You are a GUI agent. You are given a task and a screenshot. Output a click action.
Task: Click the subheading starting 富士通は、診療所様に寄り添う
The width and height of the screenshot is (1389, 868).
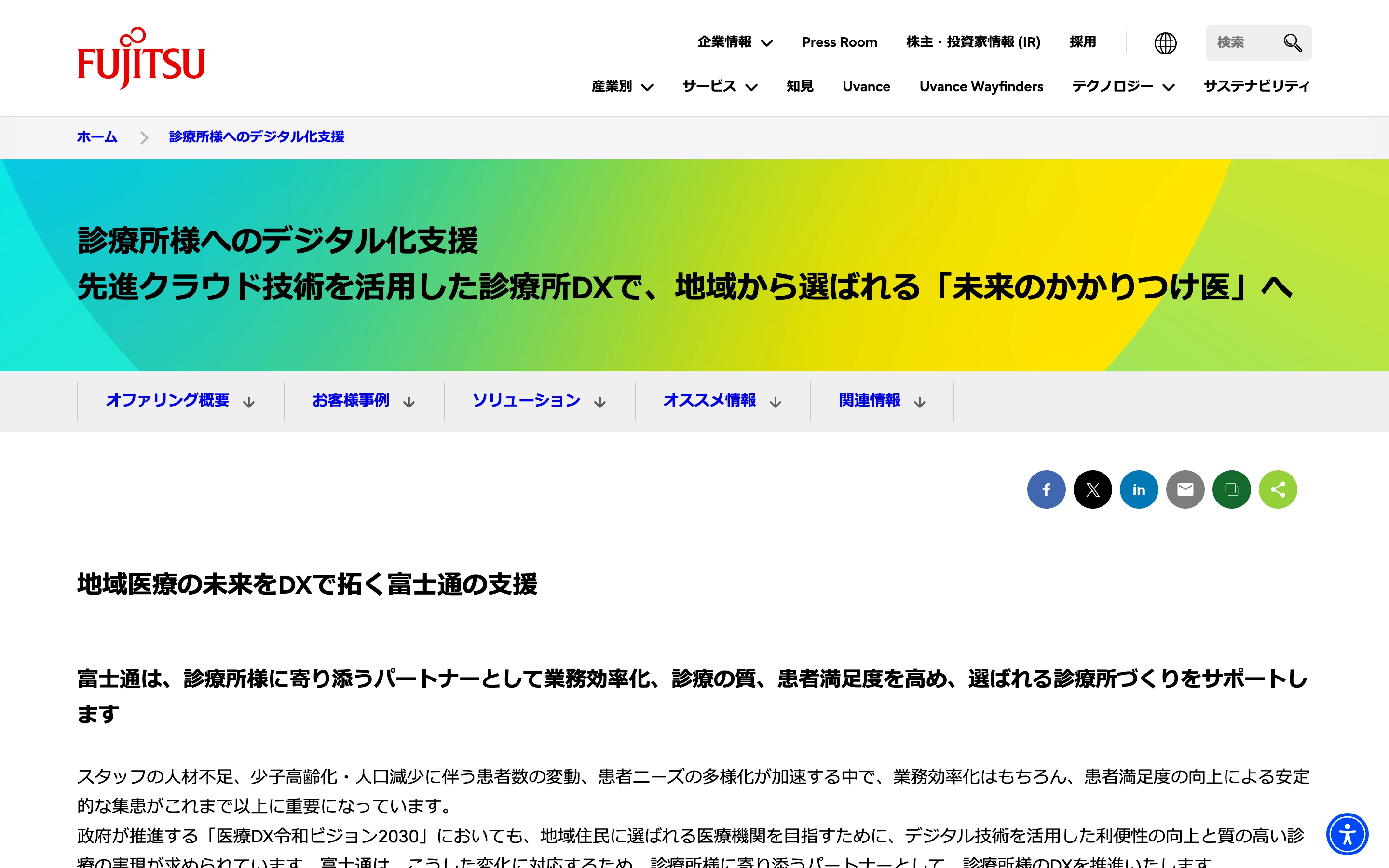click(x=693, y=696)
